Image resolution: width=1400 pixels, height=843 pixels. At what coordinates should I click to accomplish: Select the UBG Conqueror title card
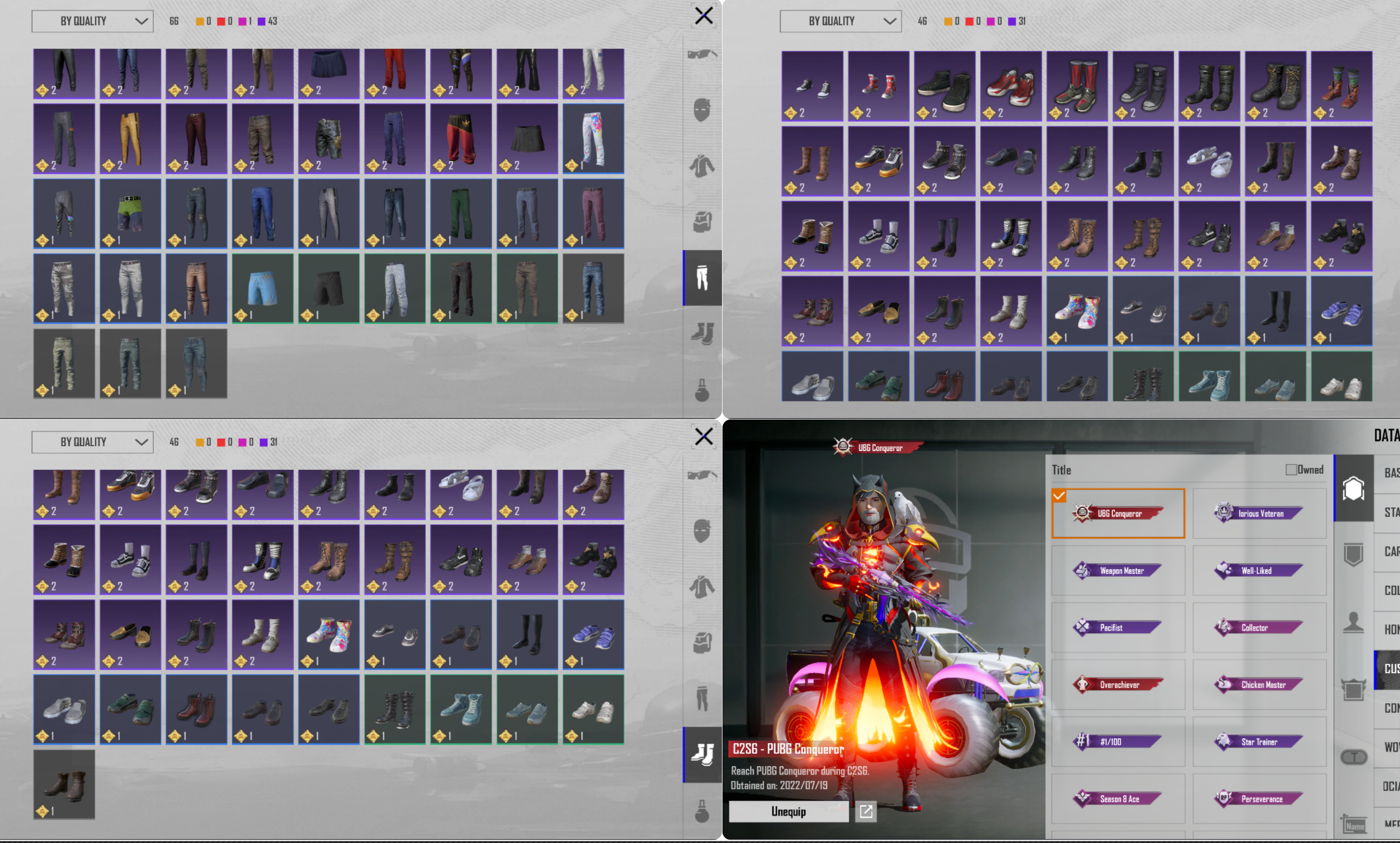[x=1118, y=514]
